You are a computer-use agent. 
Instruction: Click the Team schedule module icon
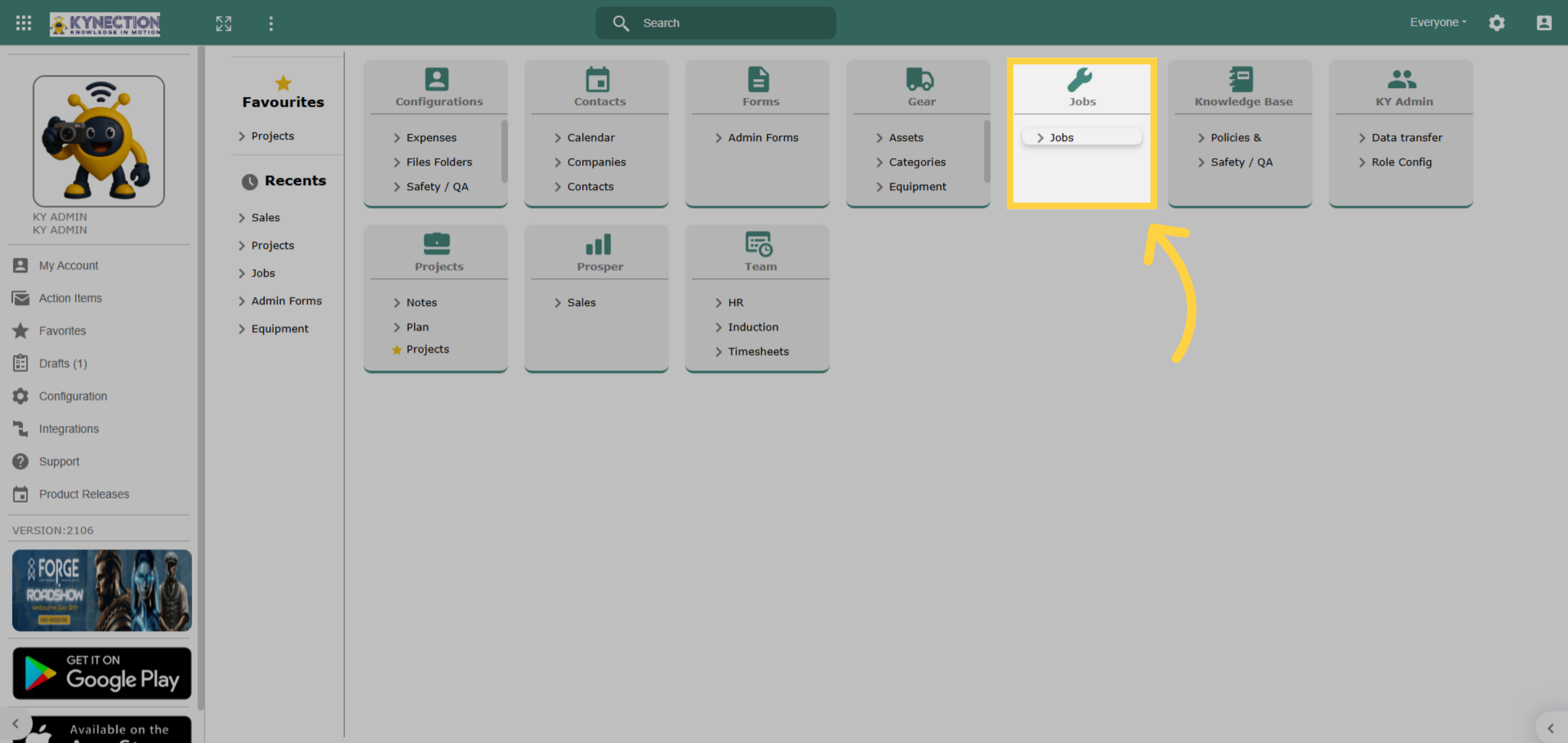(759, 244)
